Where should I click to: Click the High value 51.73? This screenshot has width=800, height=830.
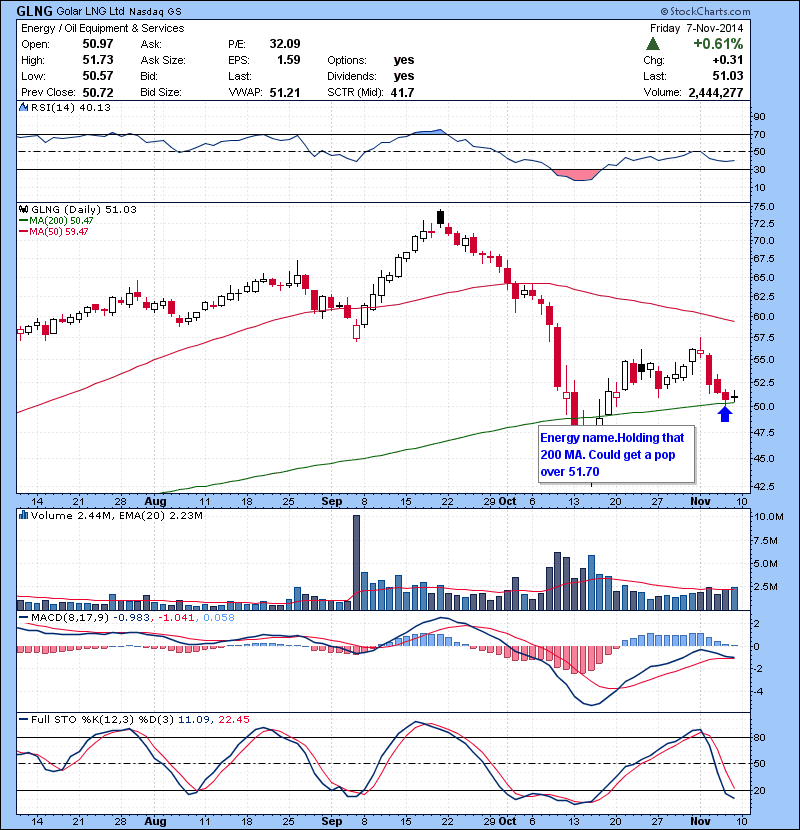pyautogui.click(x=97, y=60)
